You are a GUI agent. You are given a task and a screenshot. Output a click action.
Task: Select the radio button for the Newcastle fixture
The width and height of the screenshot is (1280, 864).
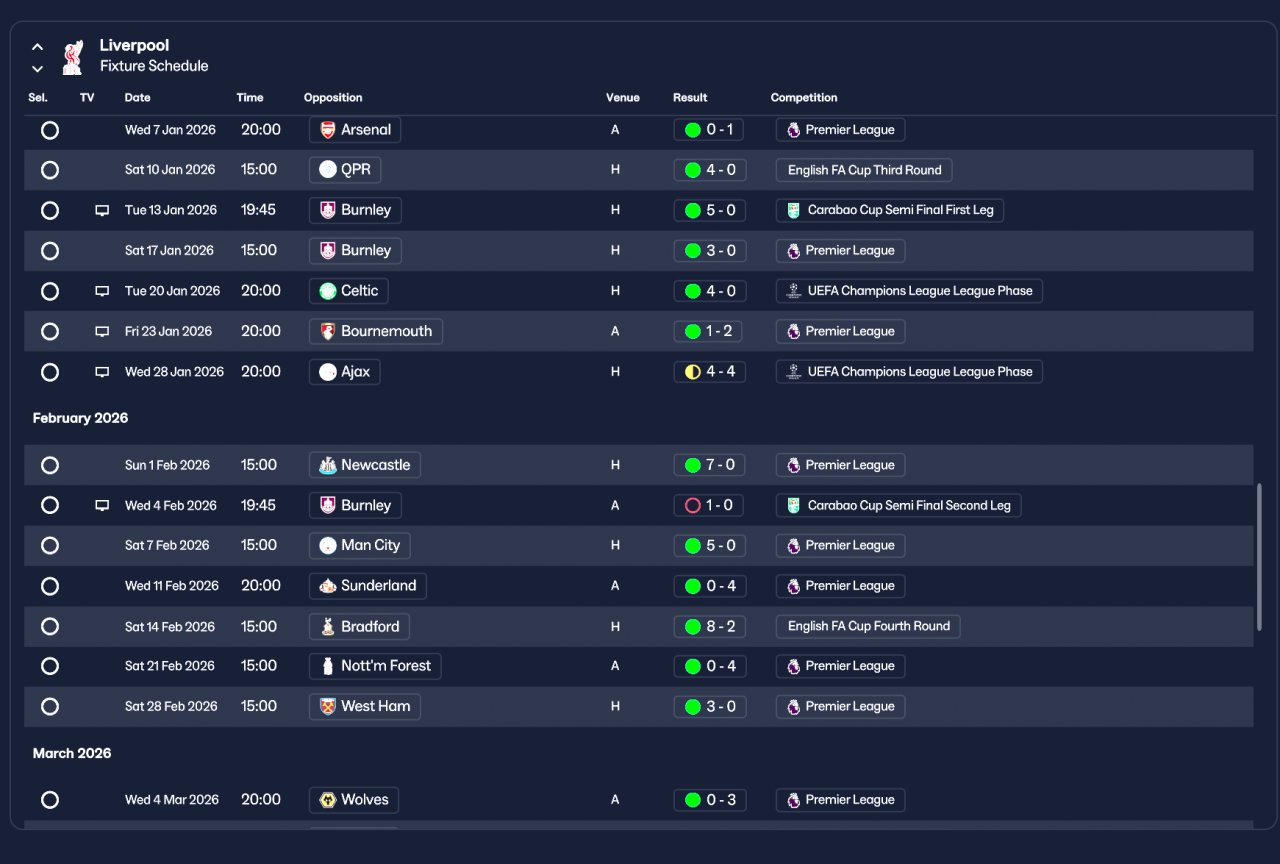point(50,465)
